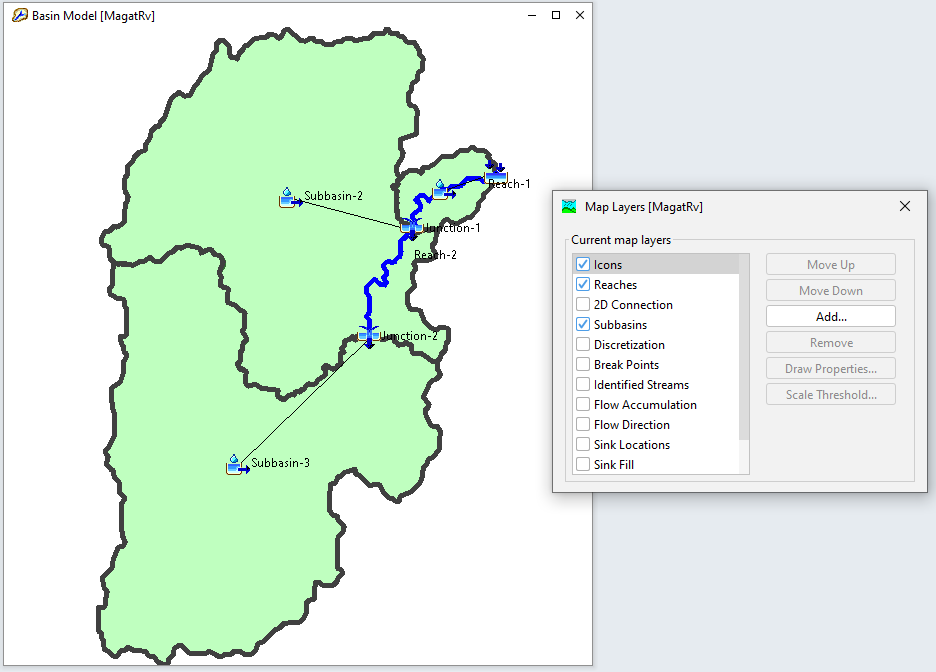Click the Move Down button
936x672 pixels.
[831, 291]
